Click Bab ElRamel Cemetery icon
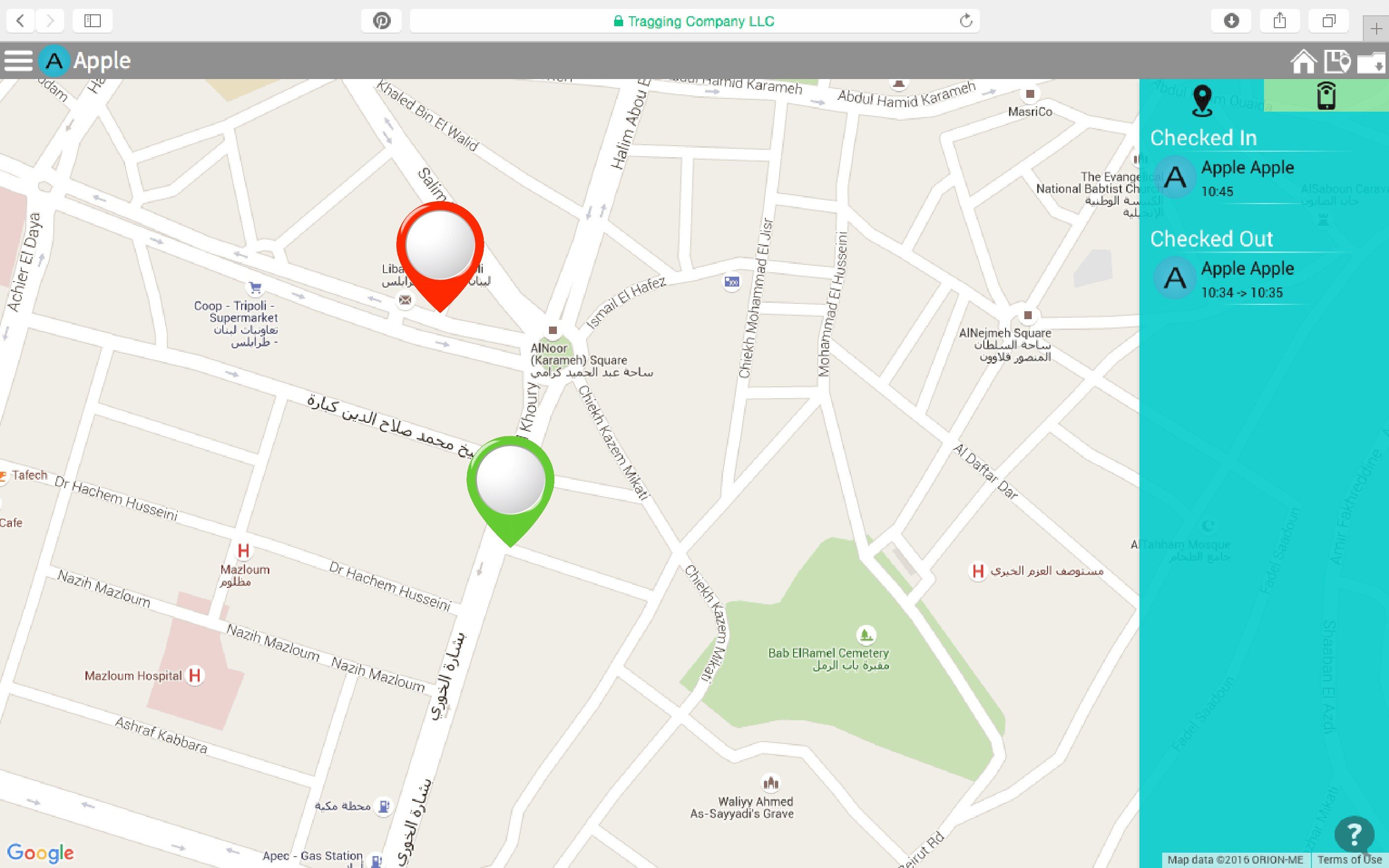1389x868 pixels. point(865,634)
